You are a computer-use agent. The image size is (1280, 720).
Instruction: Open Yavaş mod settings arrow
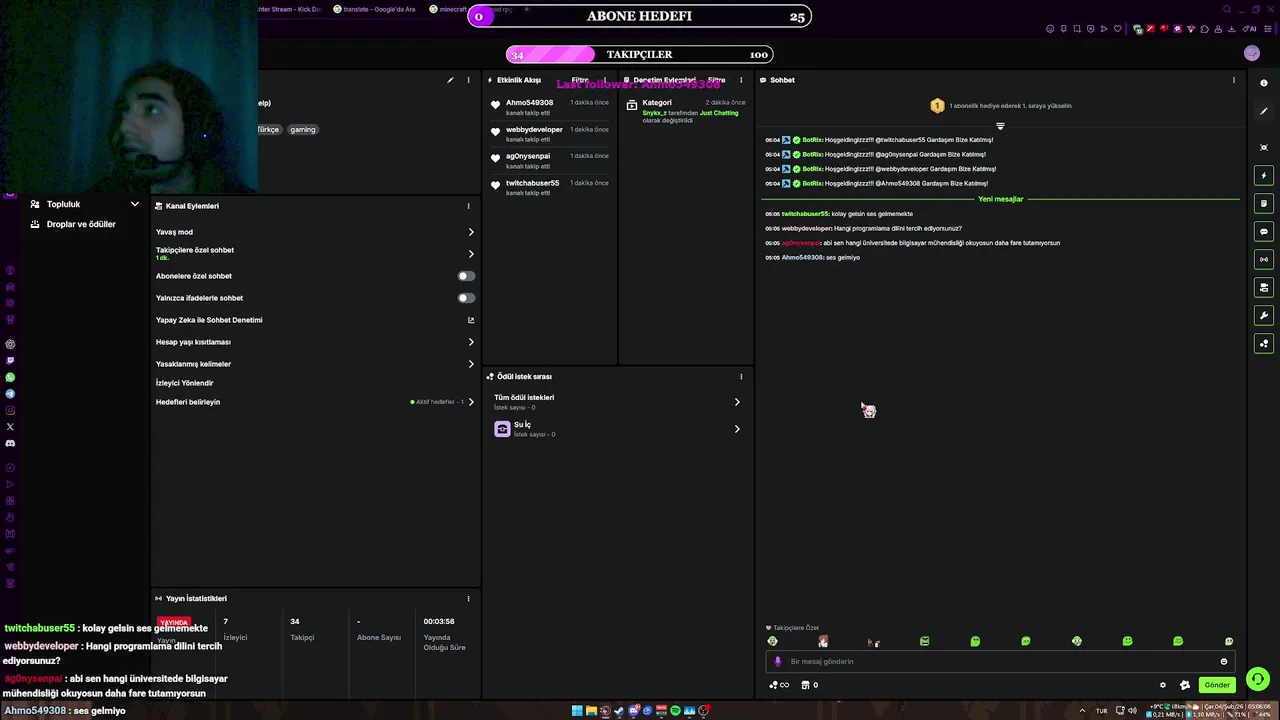tap(471, 232)
